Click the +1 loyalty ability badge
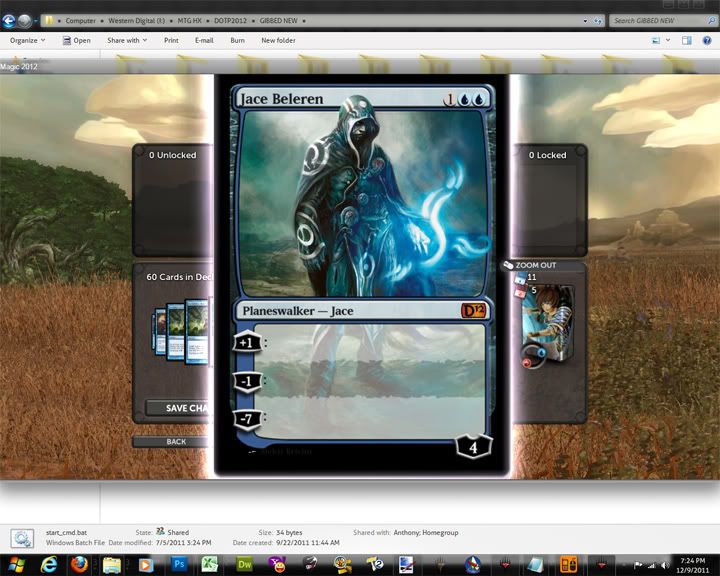This screenshot has width=720, height=576. click(x=247, y=343)
